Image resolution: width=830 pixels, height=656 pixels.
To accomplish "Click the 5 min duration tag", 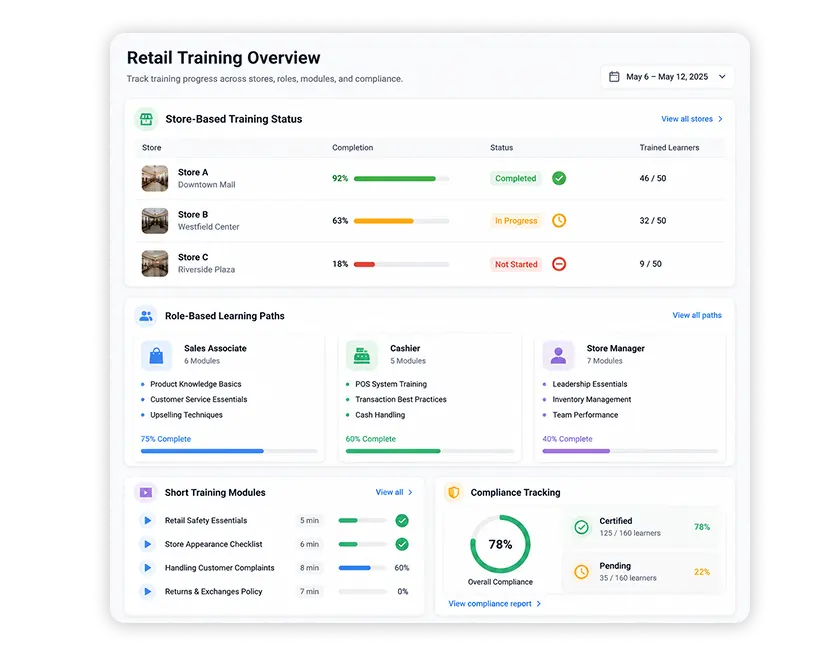I will point(309,520).
